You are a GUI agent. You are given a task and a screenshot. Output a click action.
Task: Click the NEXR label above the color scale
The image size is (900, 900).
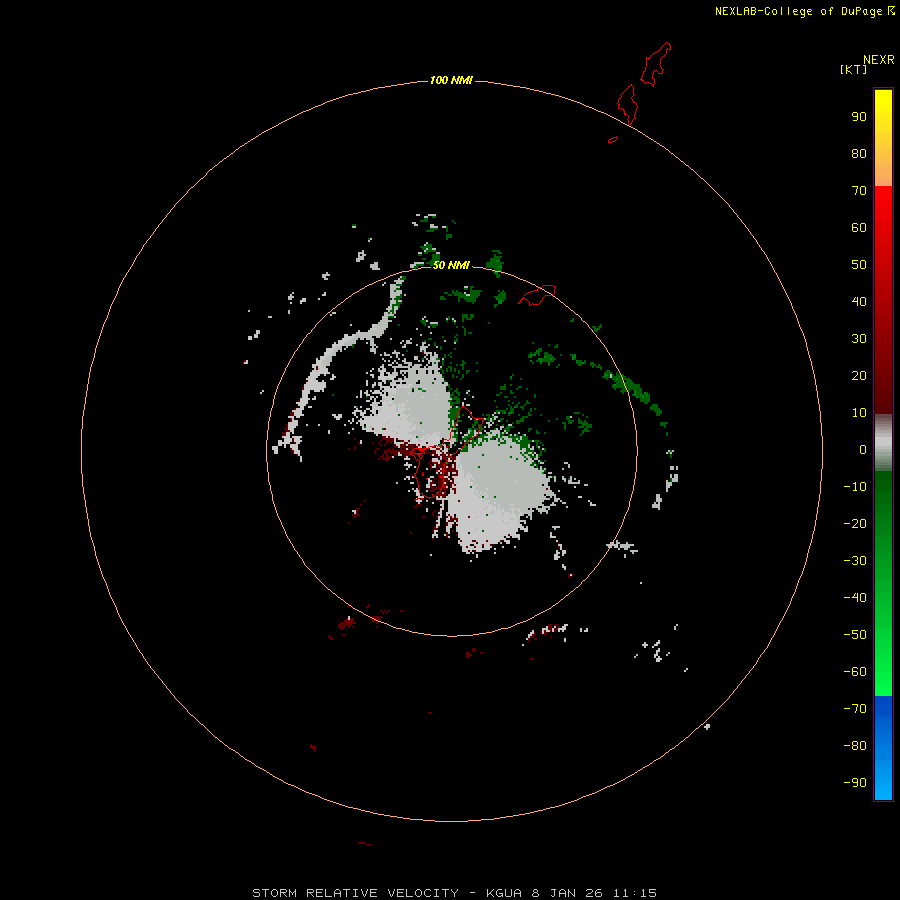[879, 60]
